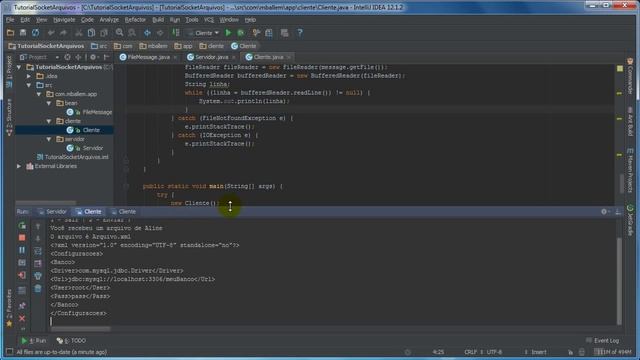Click the Project panel horizontal scrollbar
This screenshot has height=360, width=640.
click(46, 202)
